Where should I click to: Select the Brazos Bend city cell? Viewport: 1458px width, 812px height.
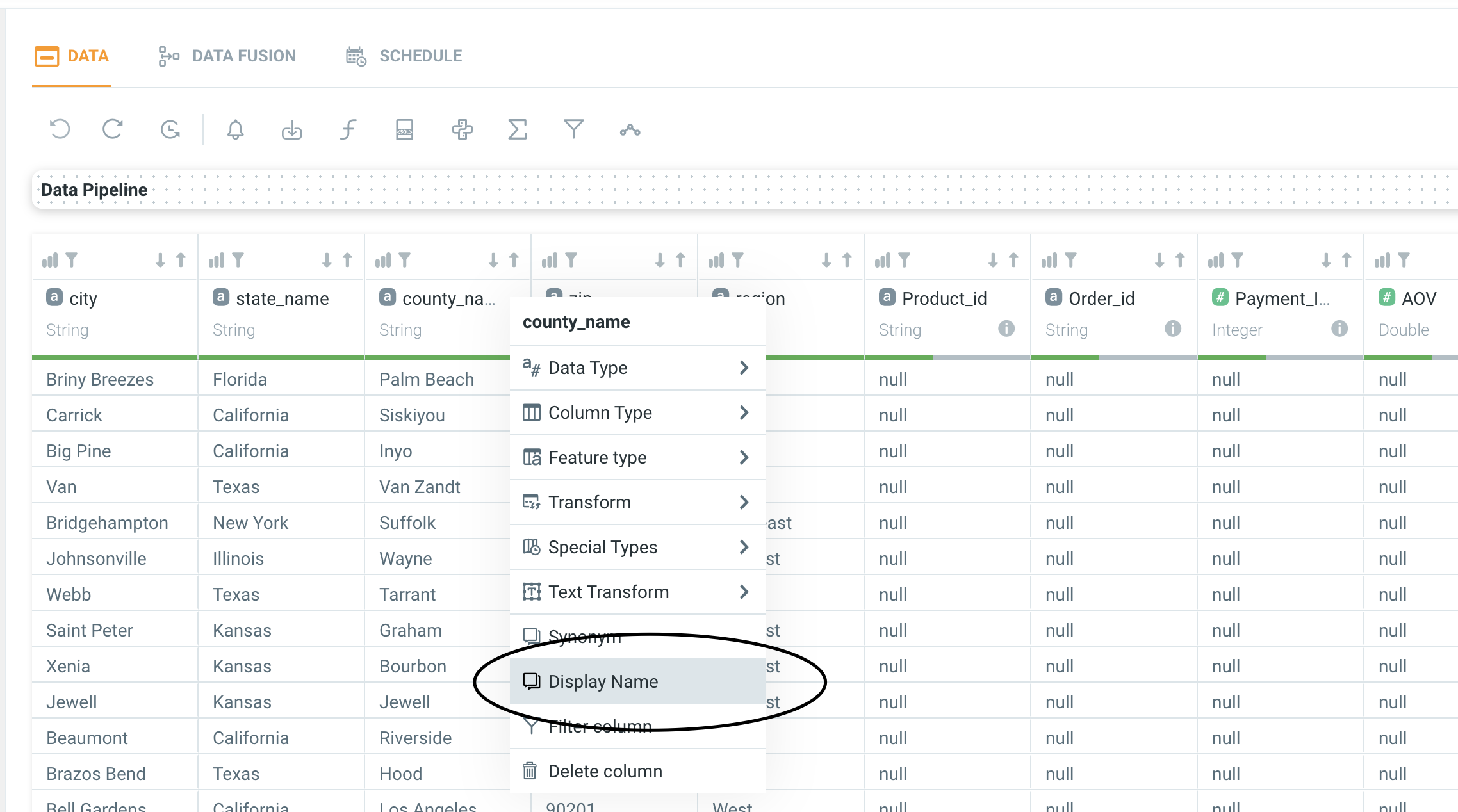[115, 774]
